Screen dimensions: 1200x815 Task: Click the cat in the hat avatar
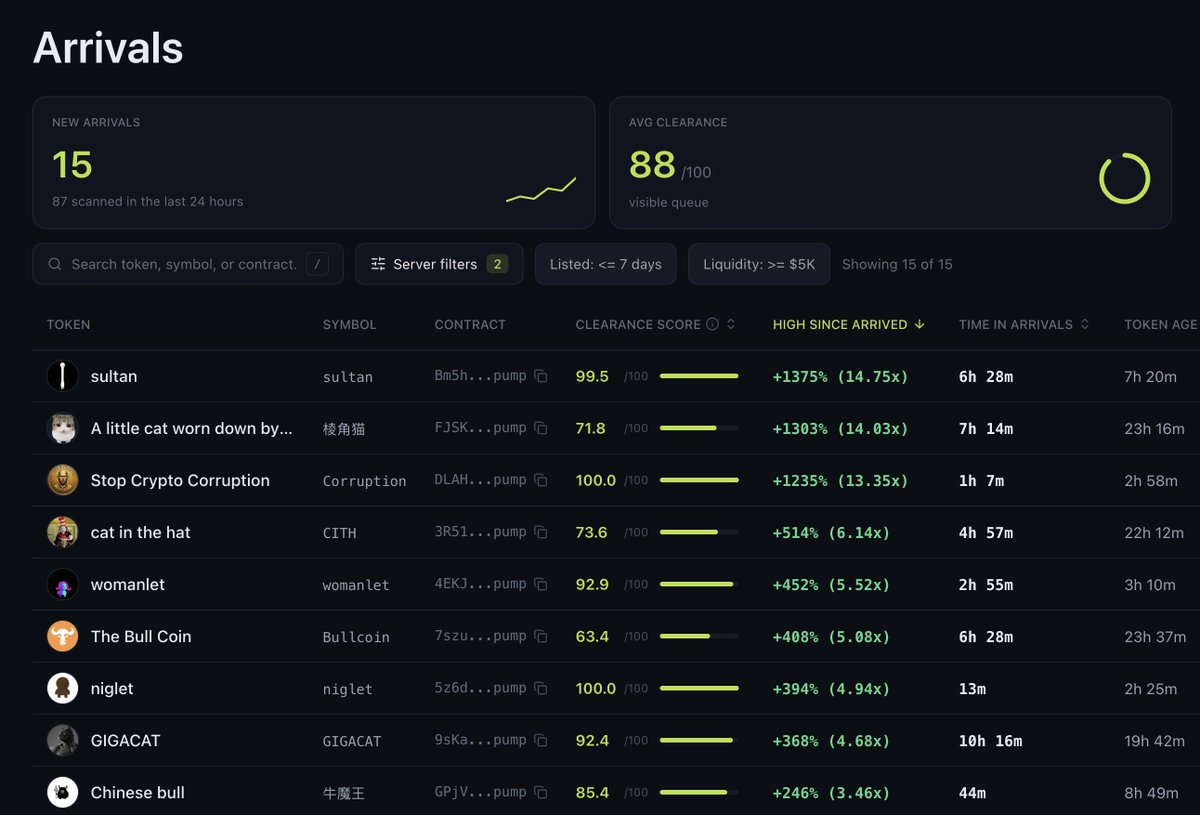pyautogui.click(x=62, y=532)
